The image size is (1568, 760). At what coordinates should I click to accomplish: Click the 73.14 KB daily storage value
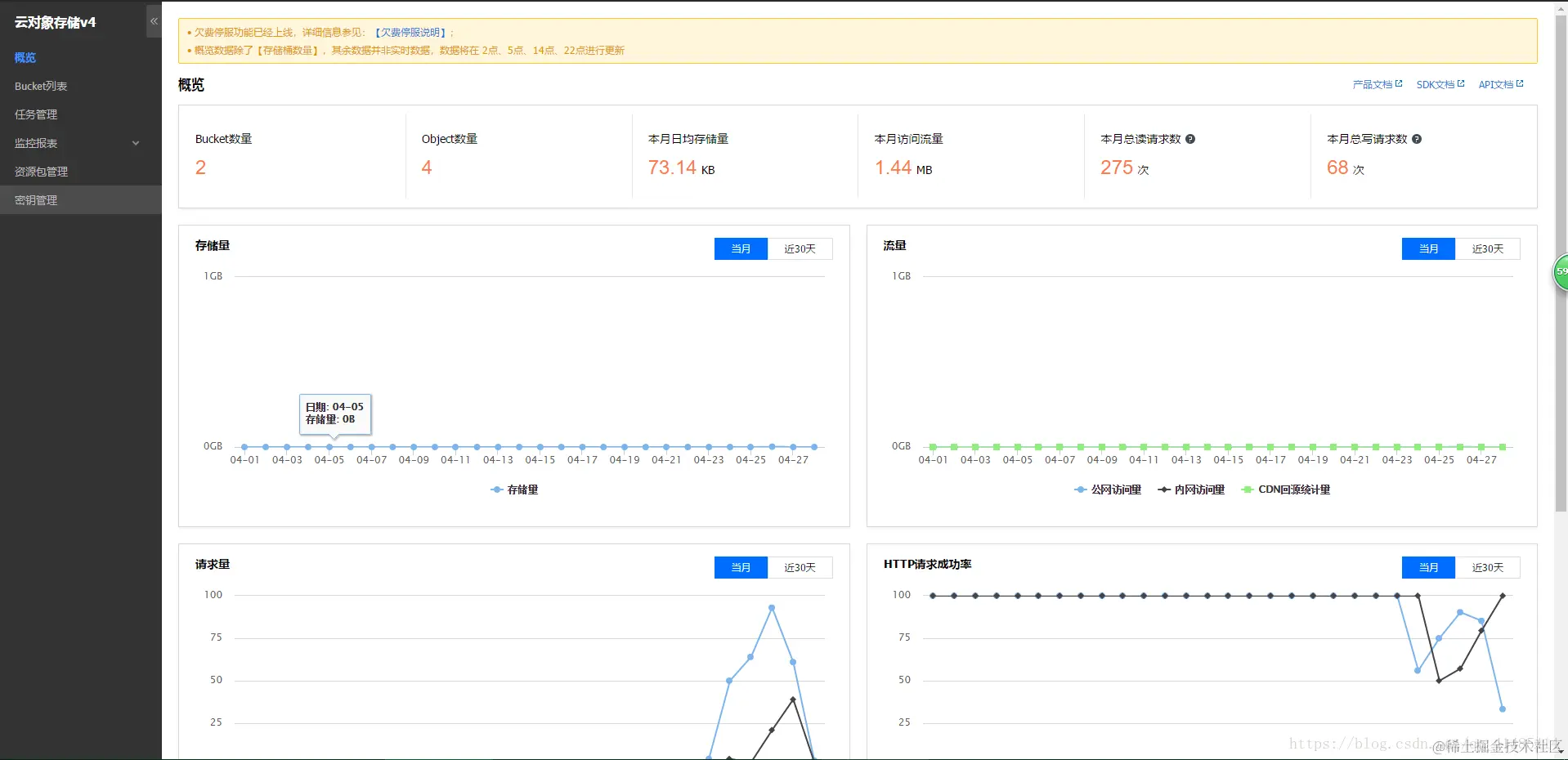681,168
